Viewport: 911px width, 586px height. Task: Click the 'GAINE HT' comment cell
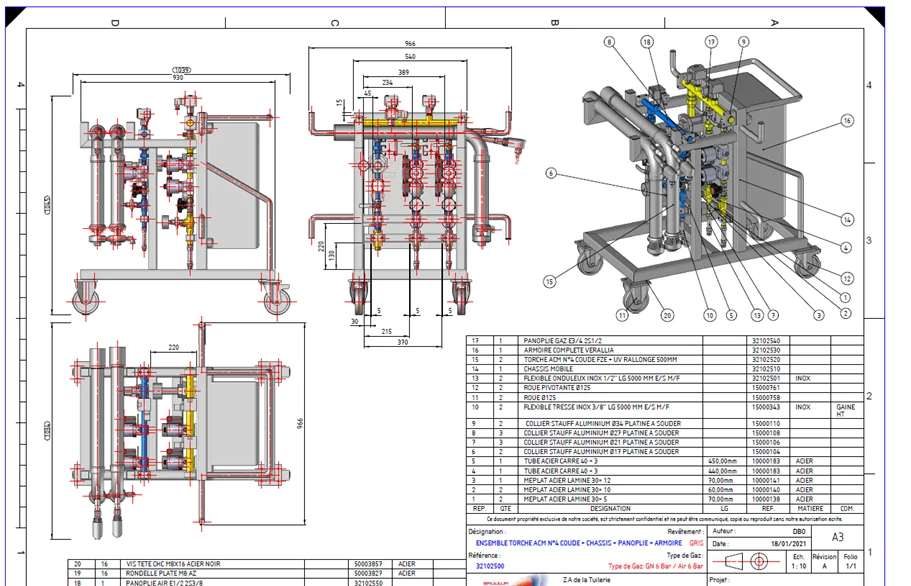click(x=845, y=411)
